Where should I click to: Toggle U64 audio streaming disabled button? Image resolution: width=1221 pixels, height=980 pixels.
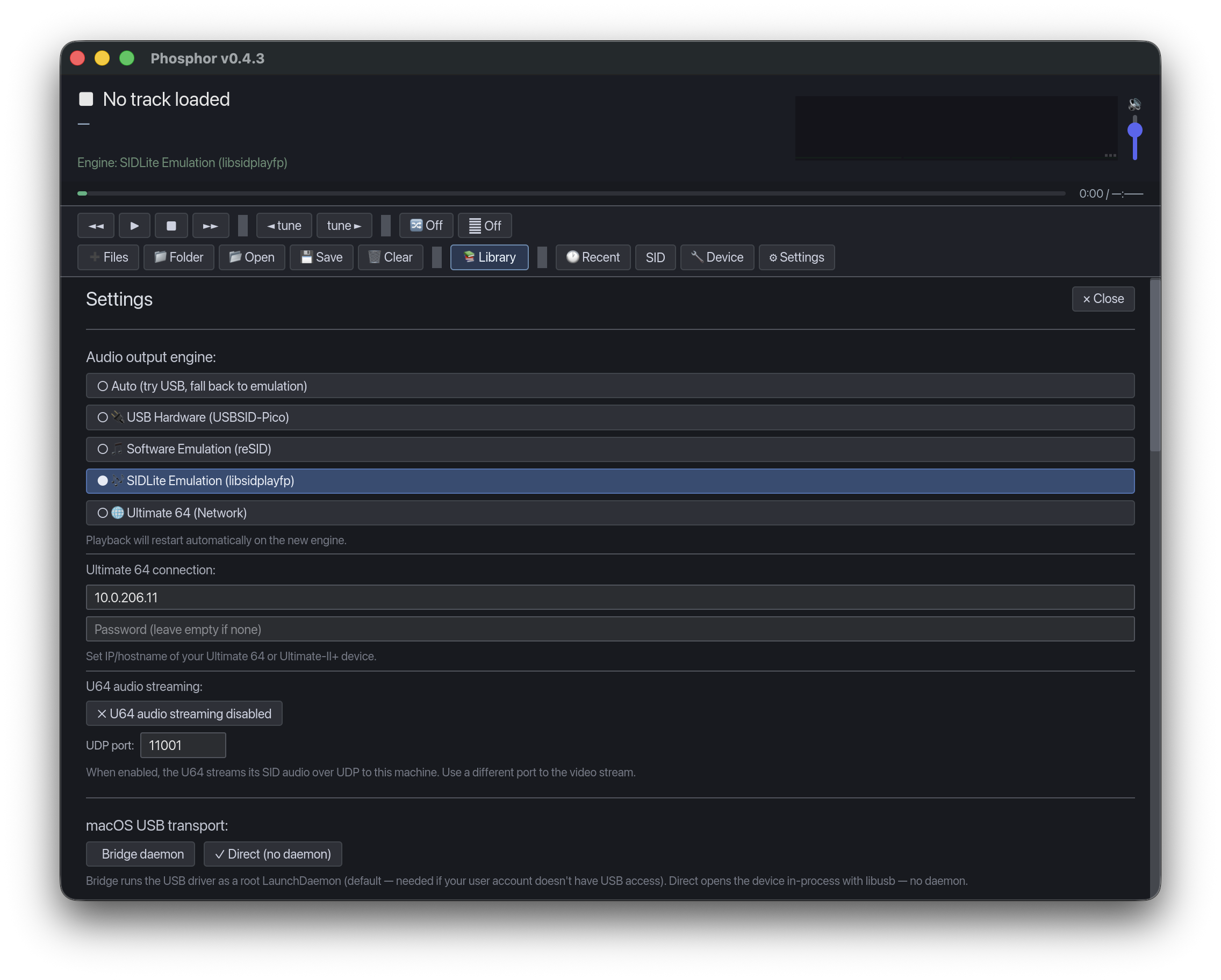[184, 714]
